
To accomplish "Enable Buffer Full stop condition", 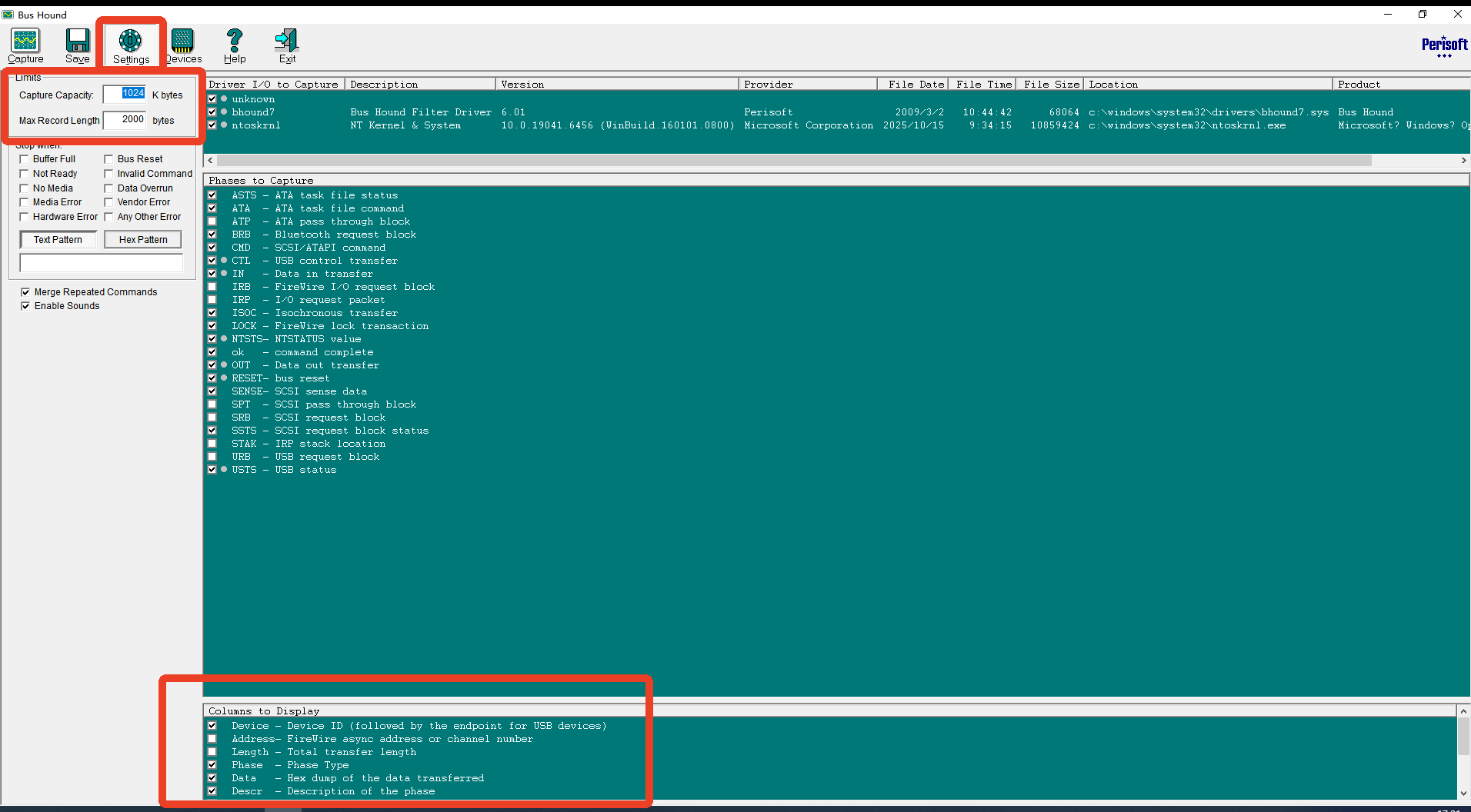I will [x=24, y=159].
